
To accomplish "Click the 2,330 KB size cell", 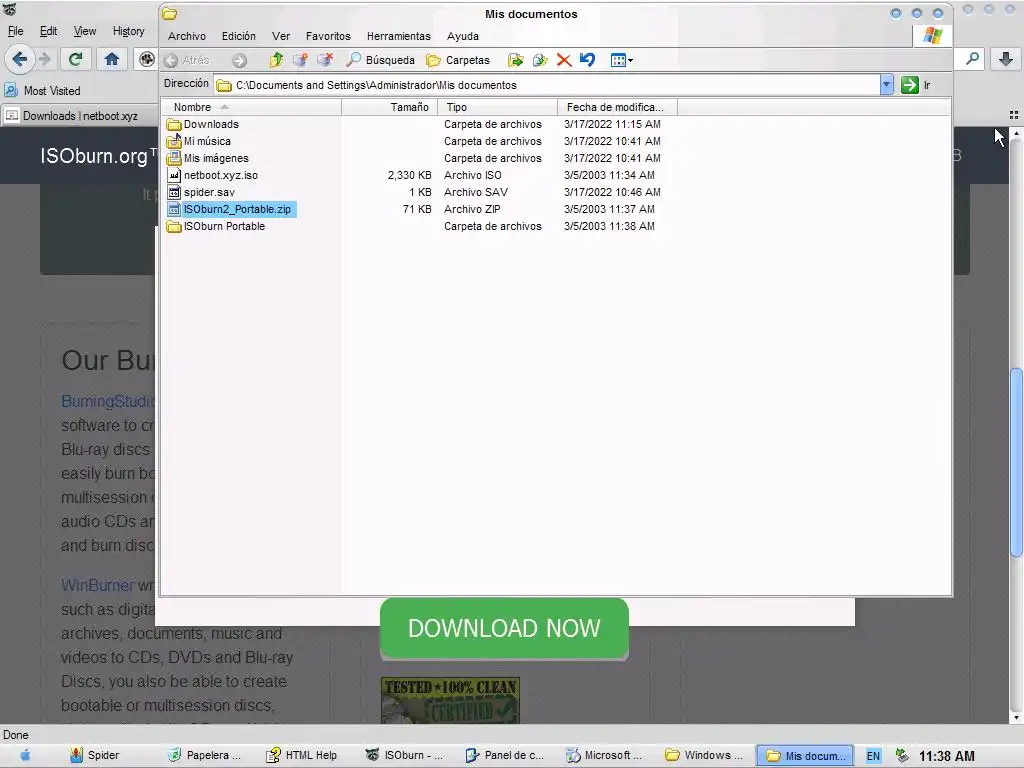I will coord(409,175).
